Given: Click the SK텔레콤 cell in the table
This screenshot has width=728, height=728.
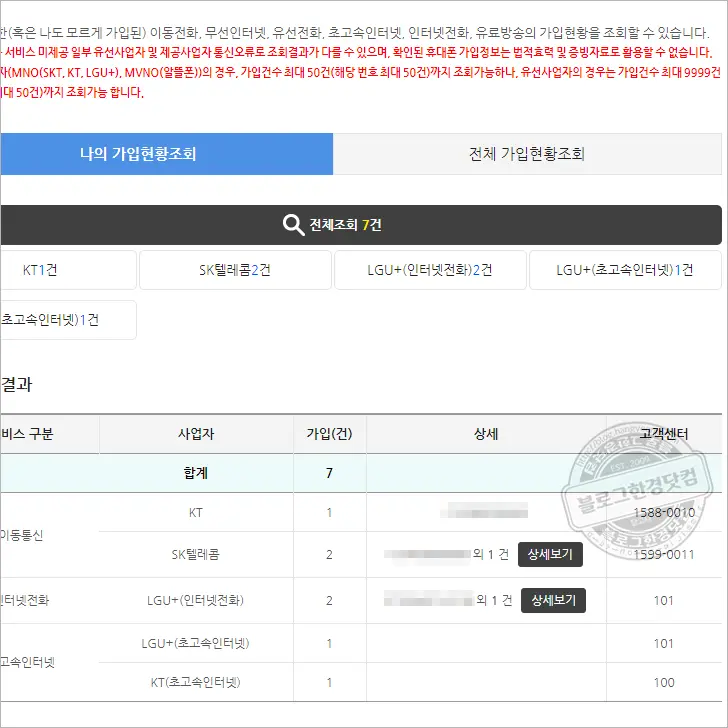Looking at the screenshot, I should (196, 554).
